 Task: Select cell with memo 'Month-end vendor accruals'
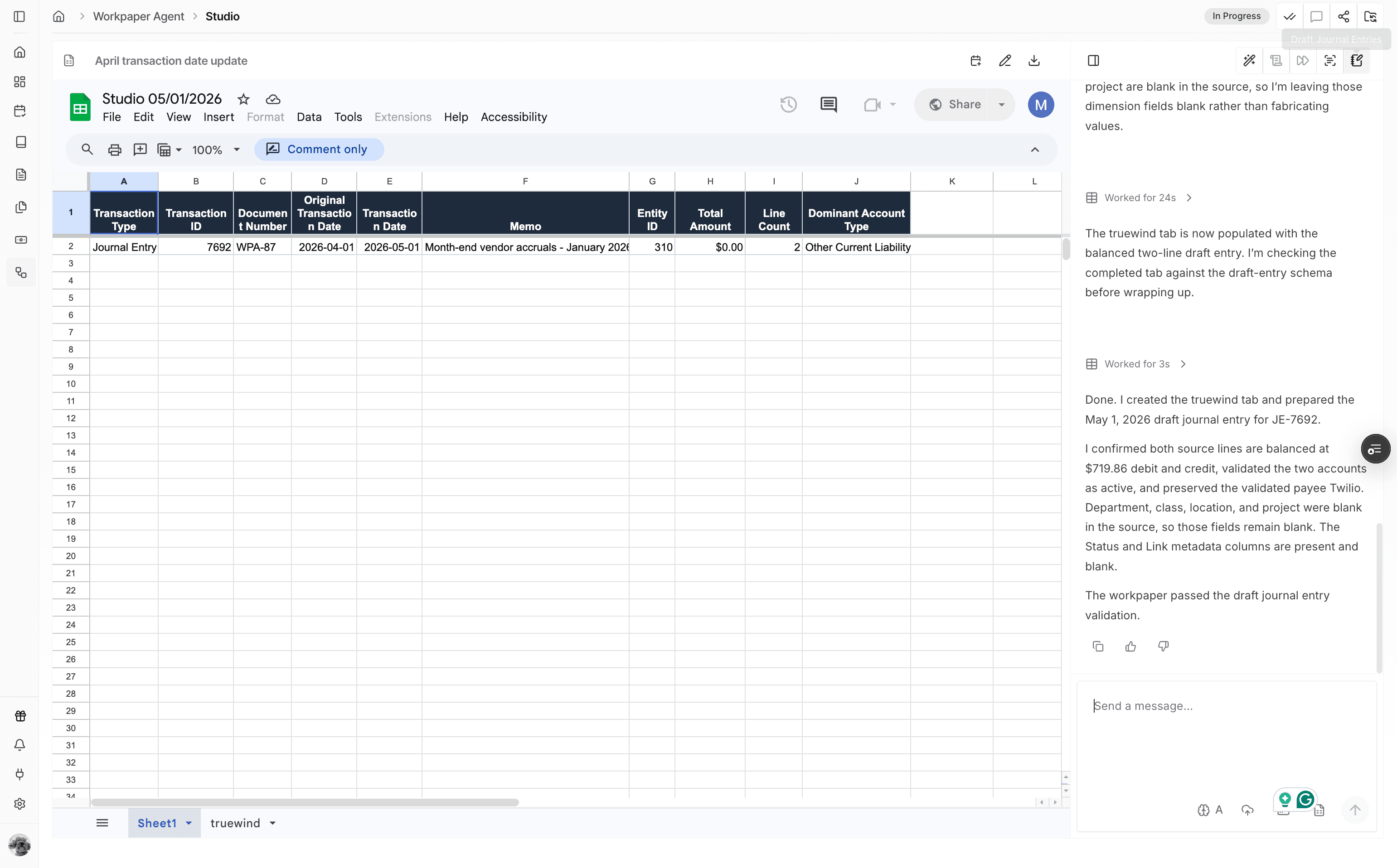click(526, 247)
